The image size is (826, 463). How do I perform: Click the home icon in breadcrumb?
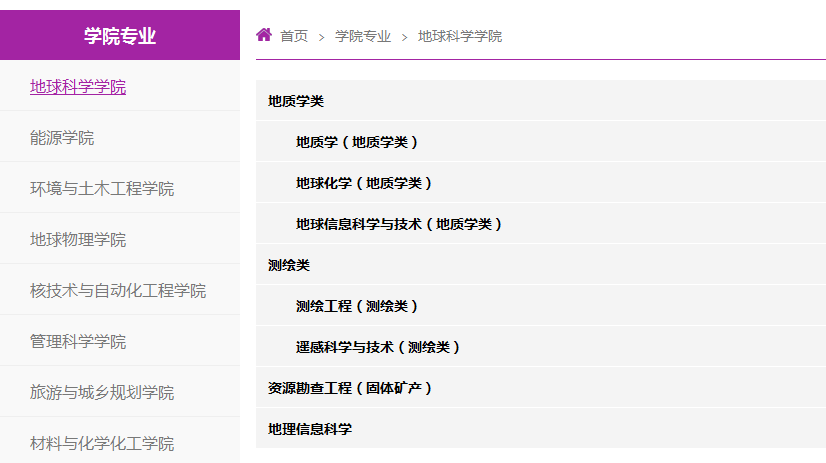point(264,35)
